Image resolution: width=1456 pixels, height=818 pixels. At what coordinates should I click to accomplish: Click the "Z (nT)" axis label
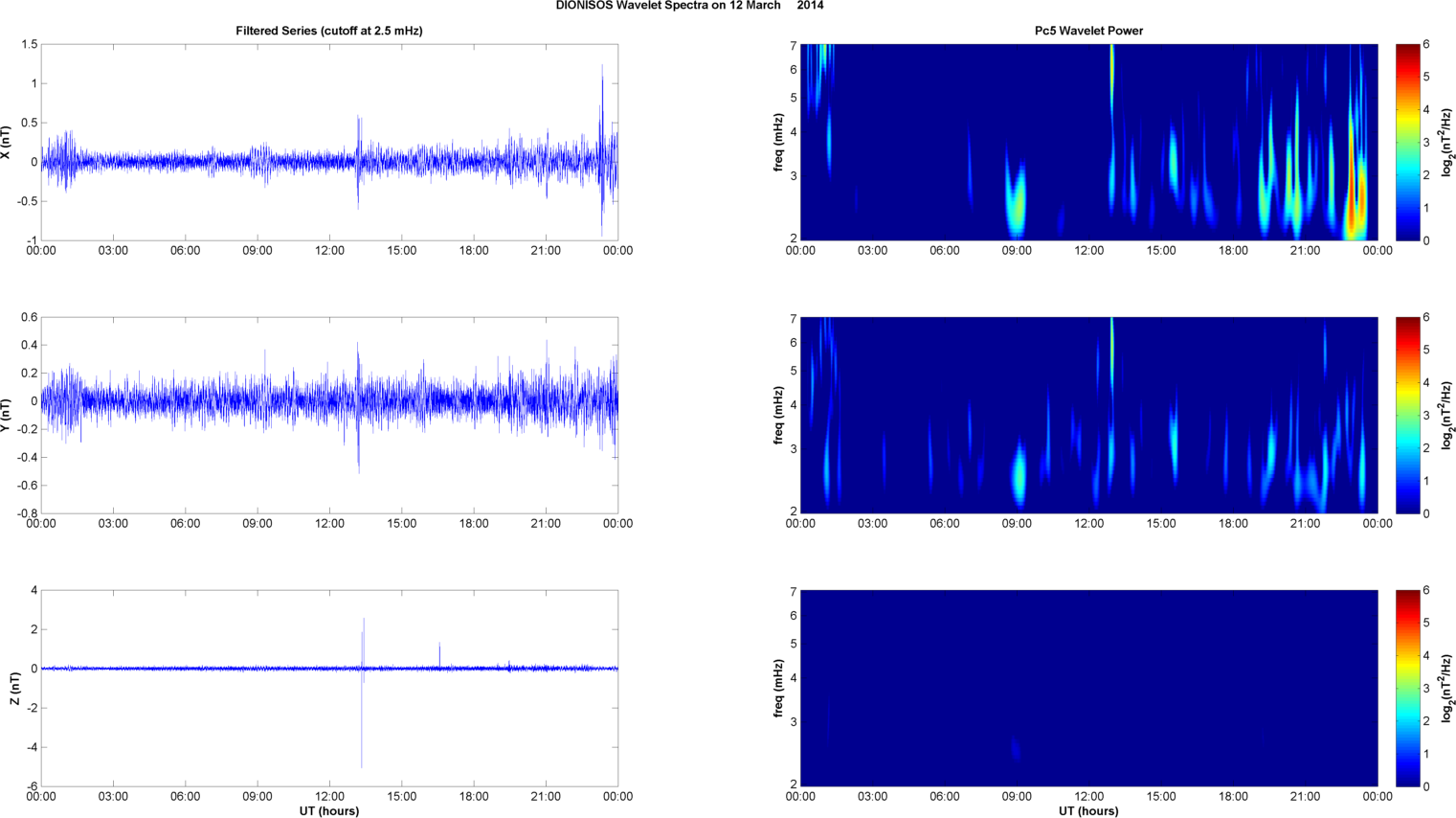click(x=14, y=689)
